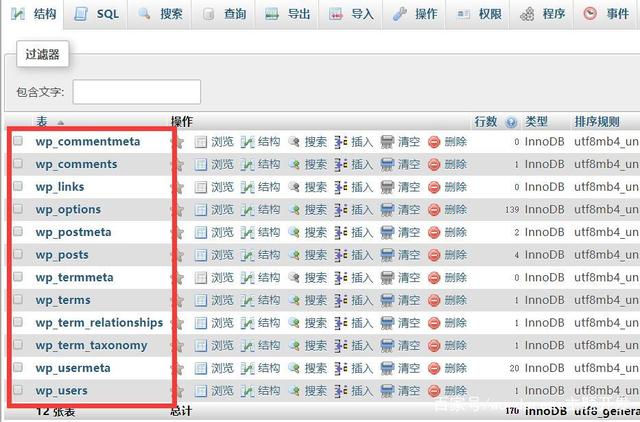Click 搜索 icon in wp_term_taxonomy row
This screenshot has width=640, height=422.
294,346
